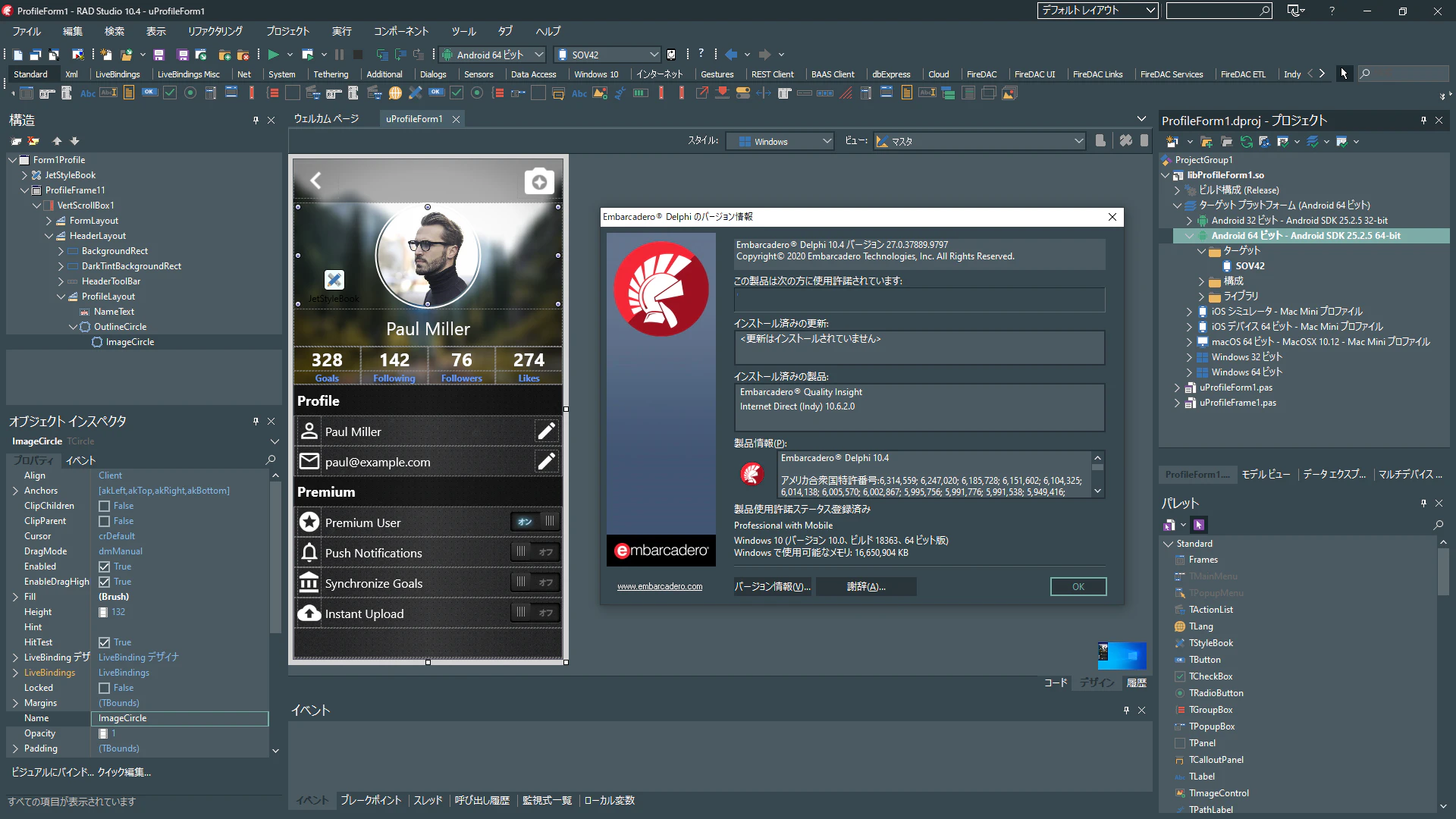Click the Name property input field
The height and width of the screenshot is (819, 1456).
(x=180, y=718)
